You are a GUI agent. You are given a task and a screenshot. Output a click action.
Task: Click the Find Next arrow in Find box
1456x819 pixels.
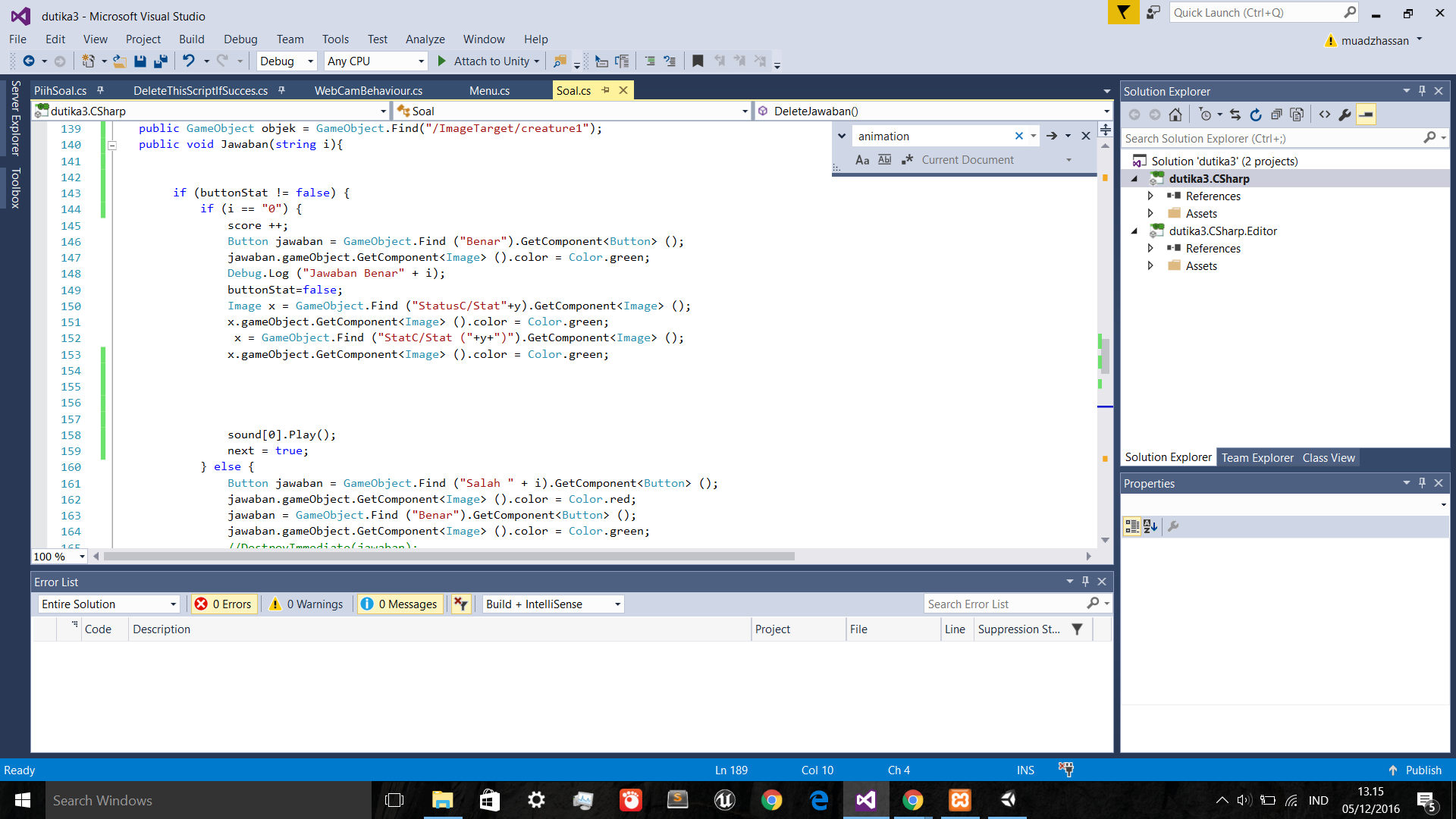(x=1052, y=136)
